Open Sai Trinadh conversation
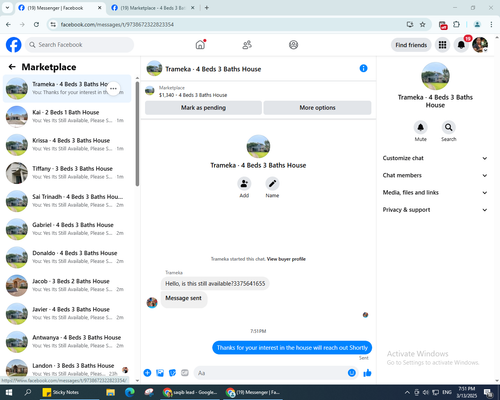The width and height of the screenshot is (500, 400). point(67,201)
